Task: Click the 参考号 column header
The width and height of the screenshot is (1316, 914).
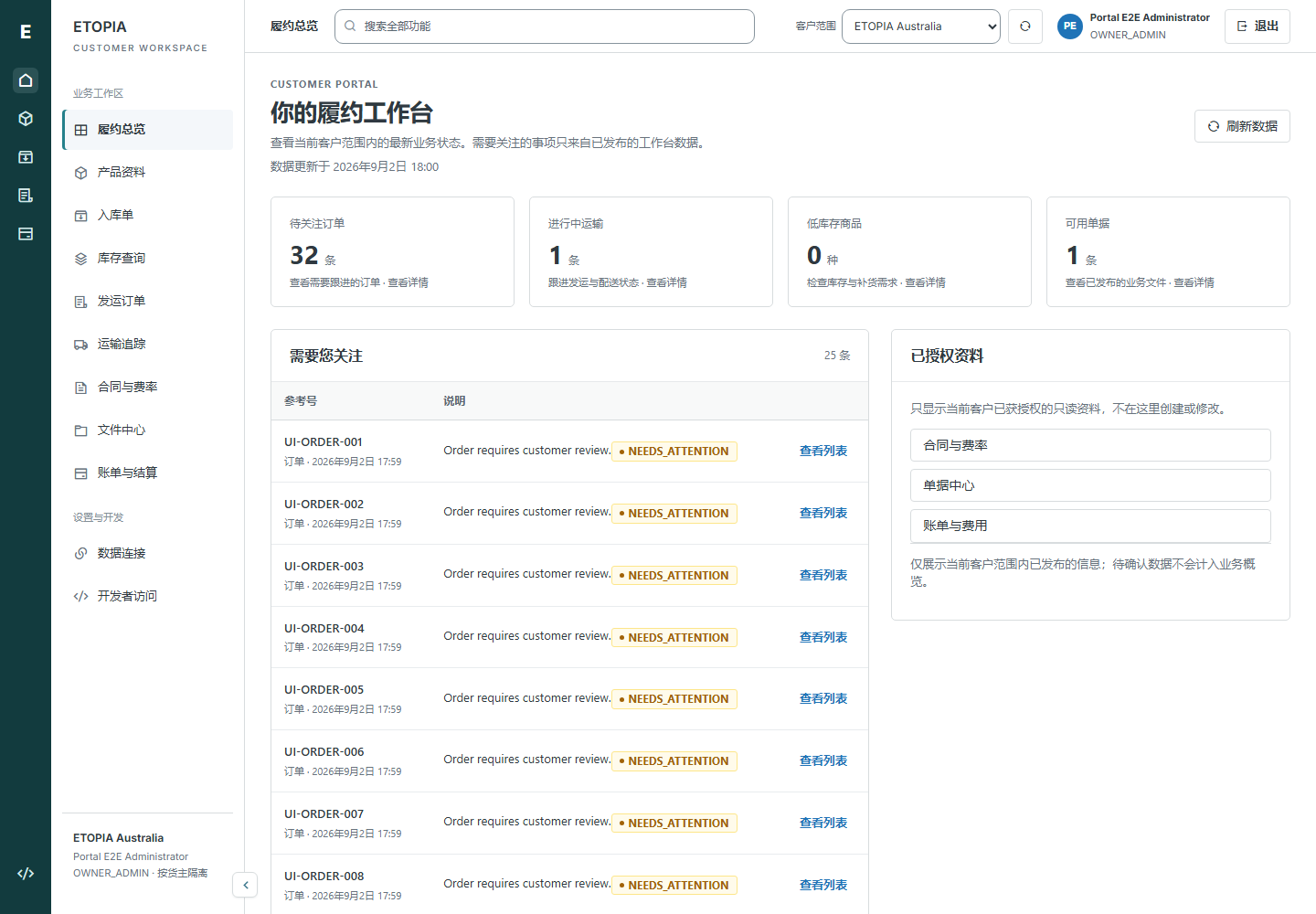Action: pyautogui.click(x=301, y=401)
